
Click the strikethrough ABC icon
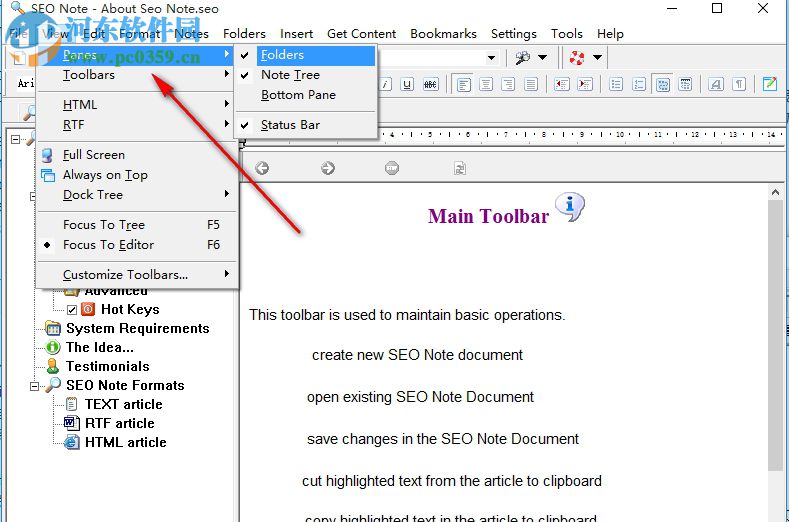pyautogui.click(x=430, y=84)
